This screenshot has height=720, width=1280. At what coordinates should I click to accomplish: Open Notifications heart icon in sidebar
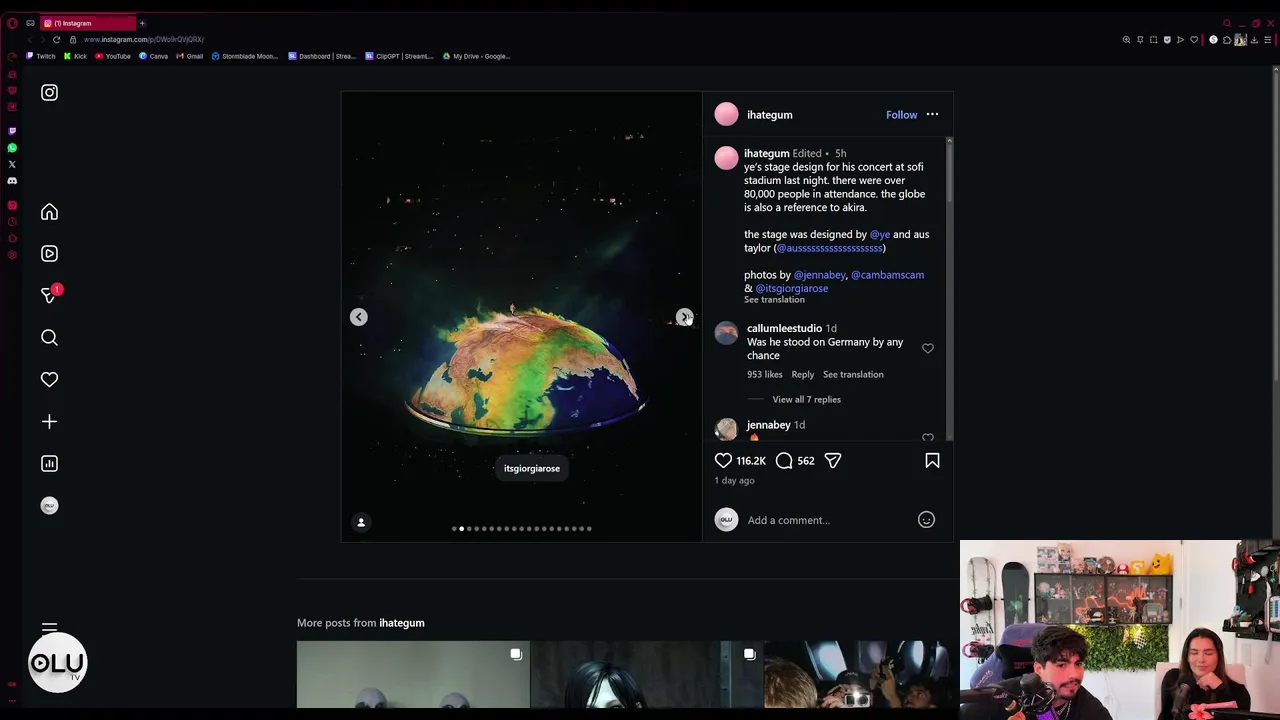(x=49, y=380)
